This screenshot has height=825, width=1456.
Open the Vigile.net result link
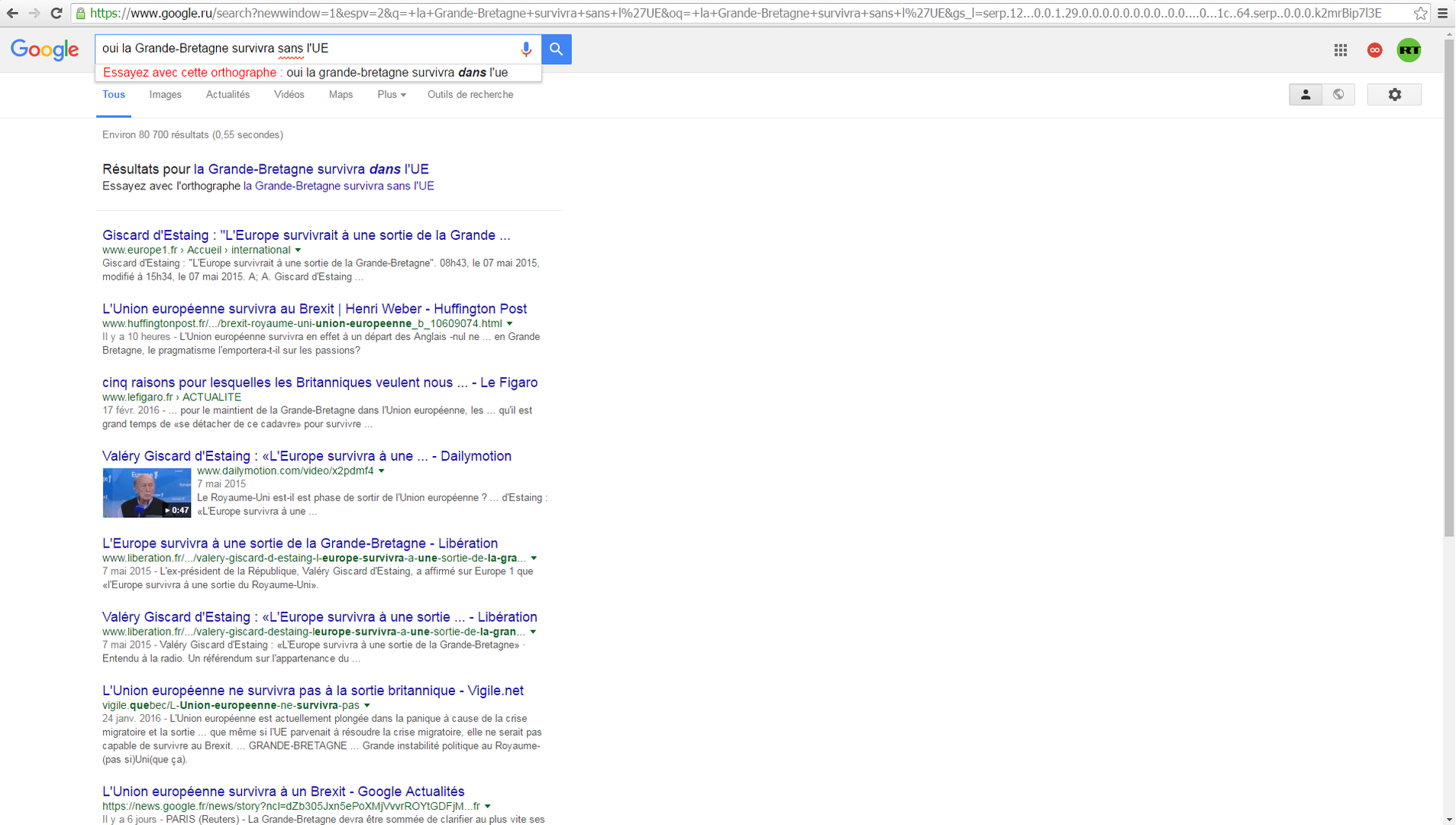(313, 691)
